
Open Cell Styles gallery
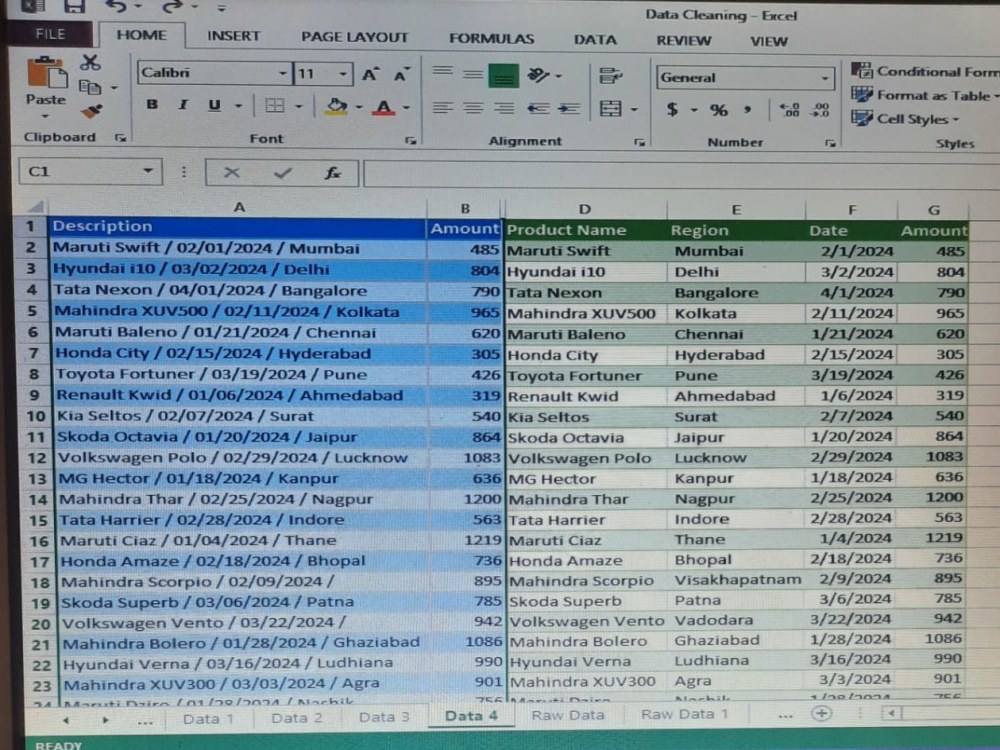click(906, 119)
